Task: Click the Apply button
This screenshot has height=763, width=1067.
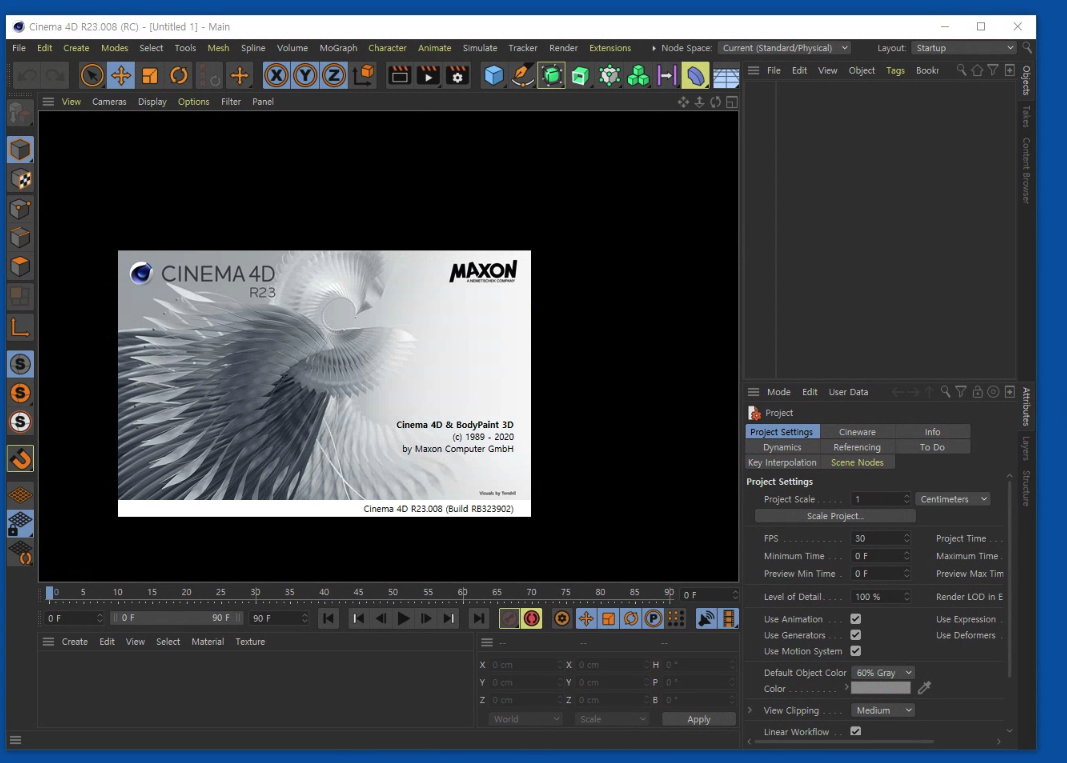Action: (698, 719)
